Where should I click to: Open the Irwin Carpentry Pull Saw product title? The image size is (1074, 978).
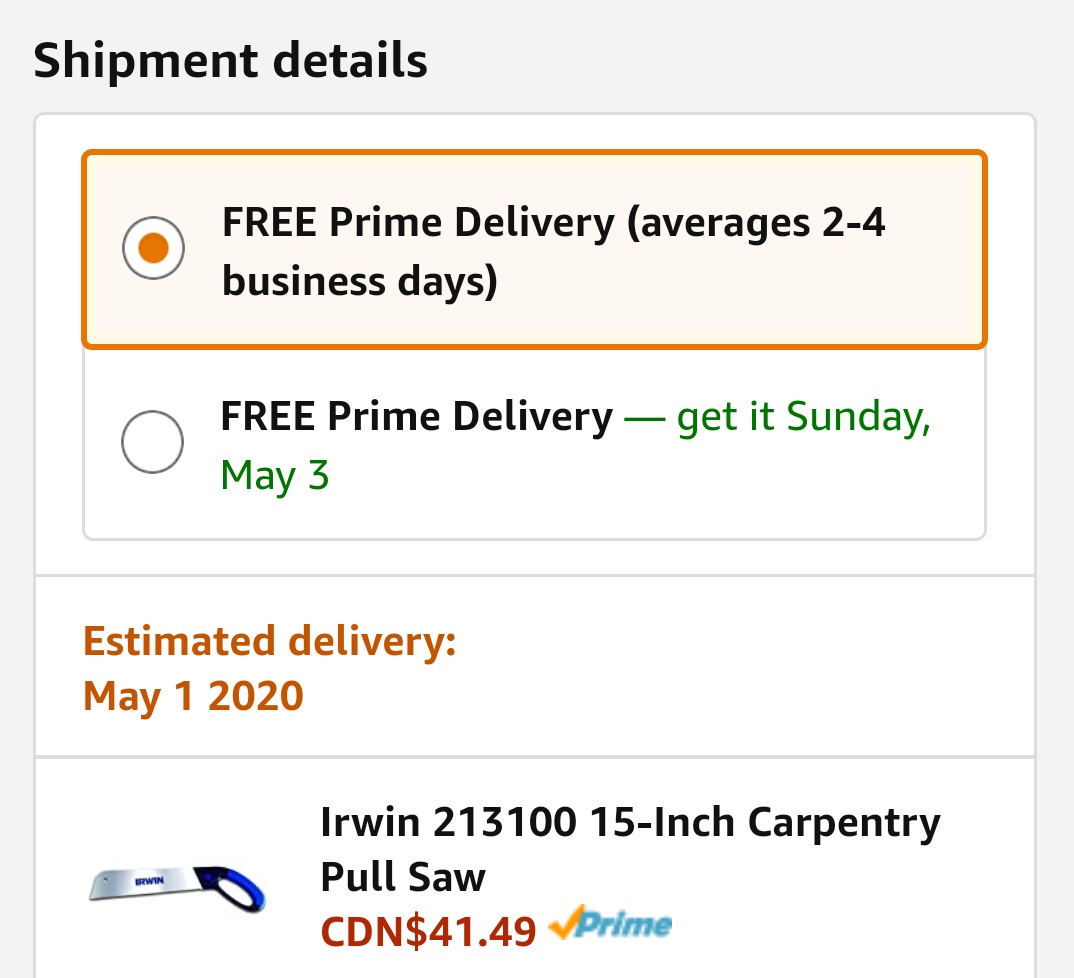click(x=630, y=849)
